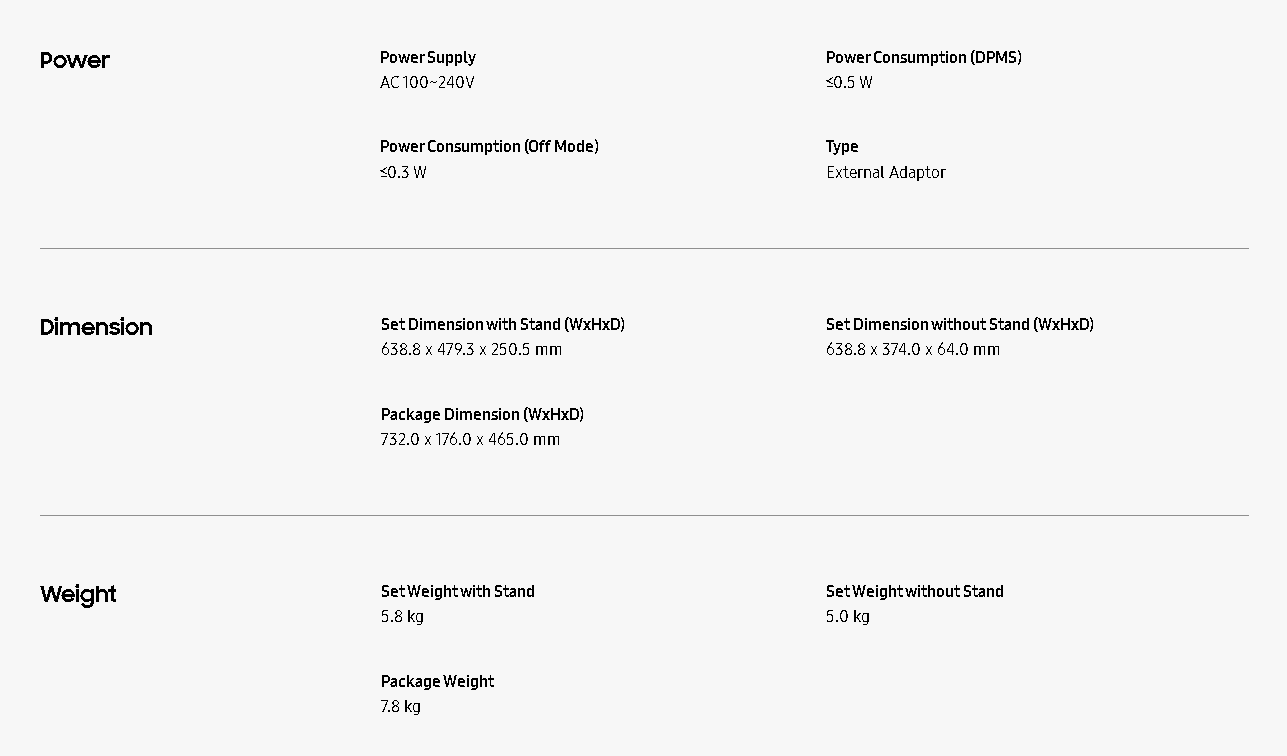Click the Set Weight with Stand label
This screenshot has height=756, width=1287.
point(457,591)
